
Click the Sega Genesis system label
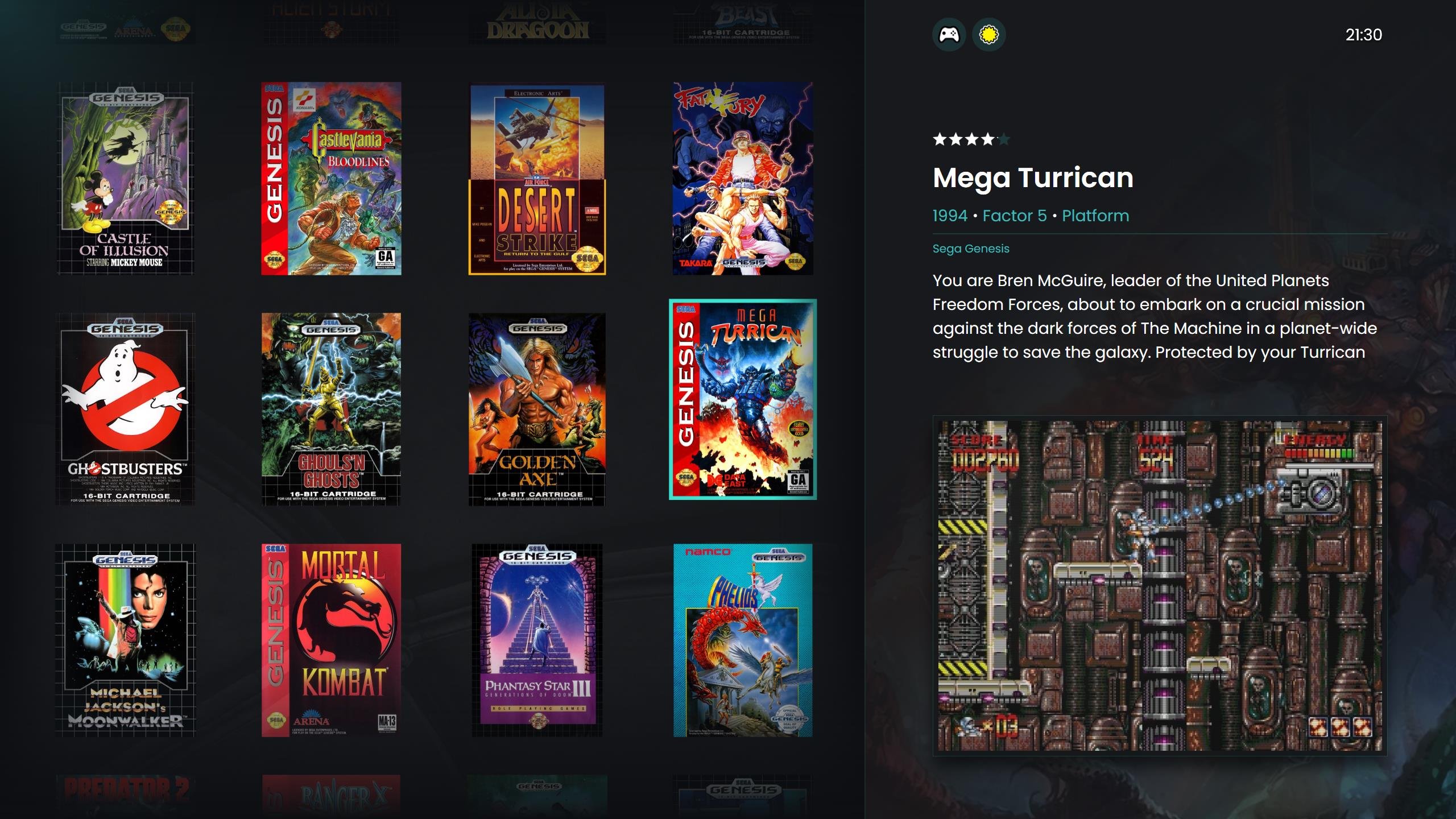[971, 249]
